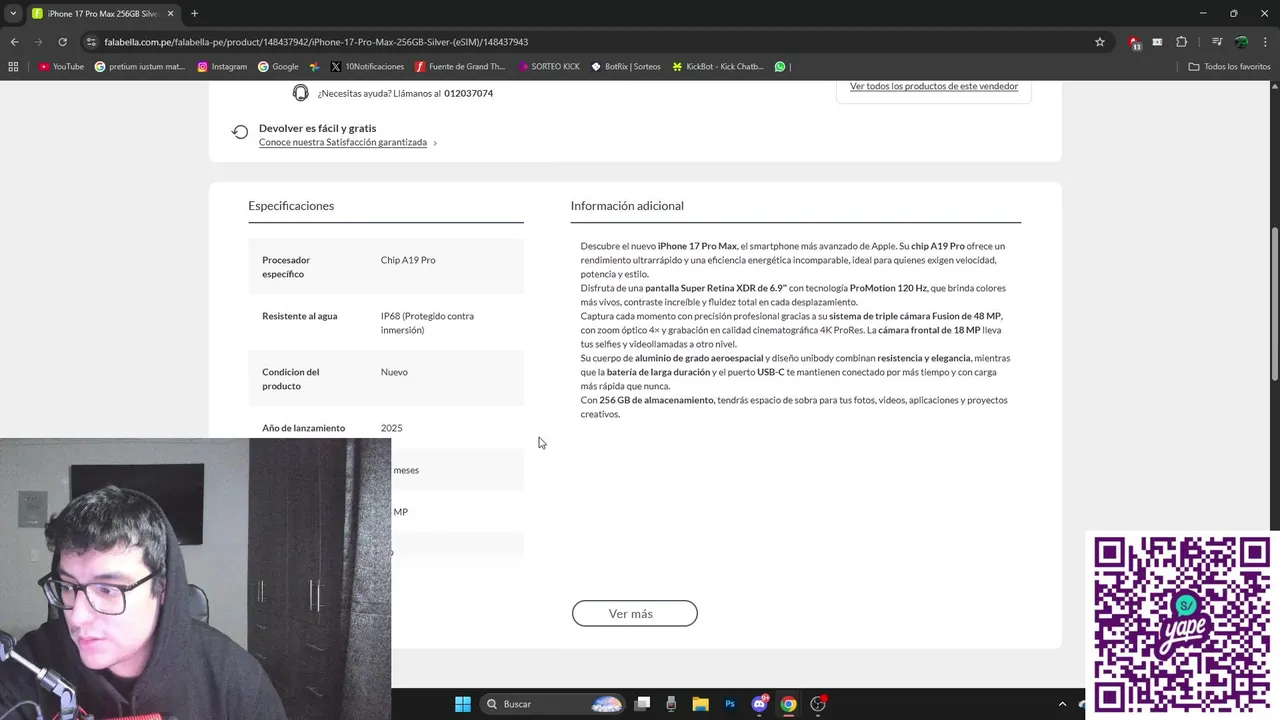Expand the system tray hidden icons chevron
Viewport: 1280px width, 720px height.
(x=1062, y=704)
